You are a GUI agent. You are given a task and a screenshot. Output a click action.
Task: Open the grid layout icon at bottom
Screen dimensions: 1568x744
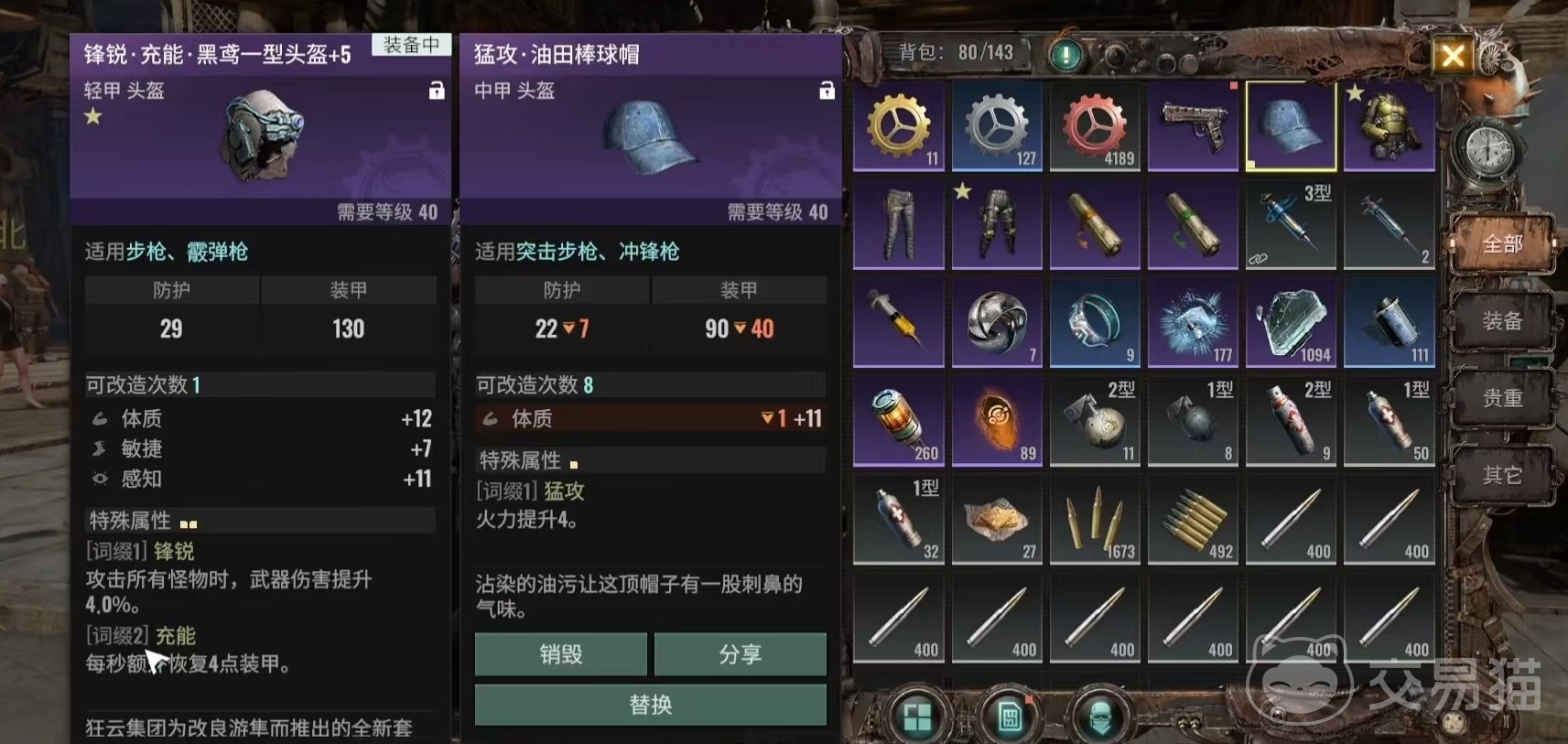(x=917, y=717)
